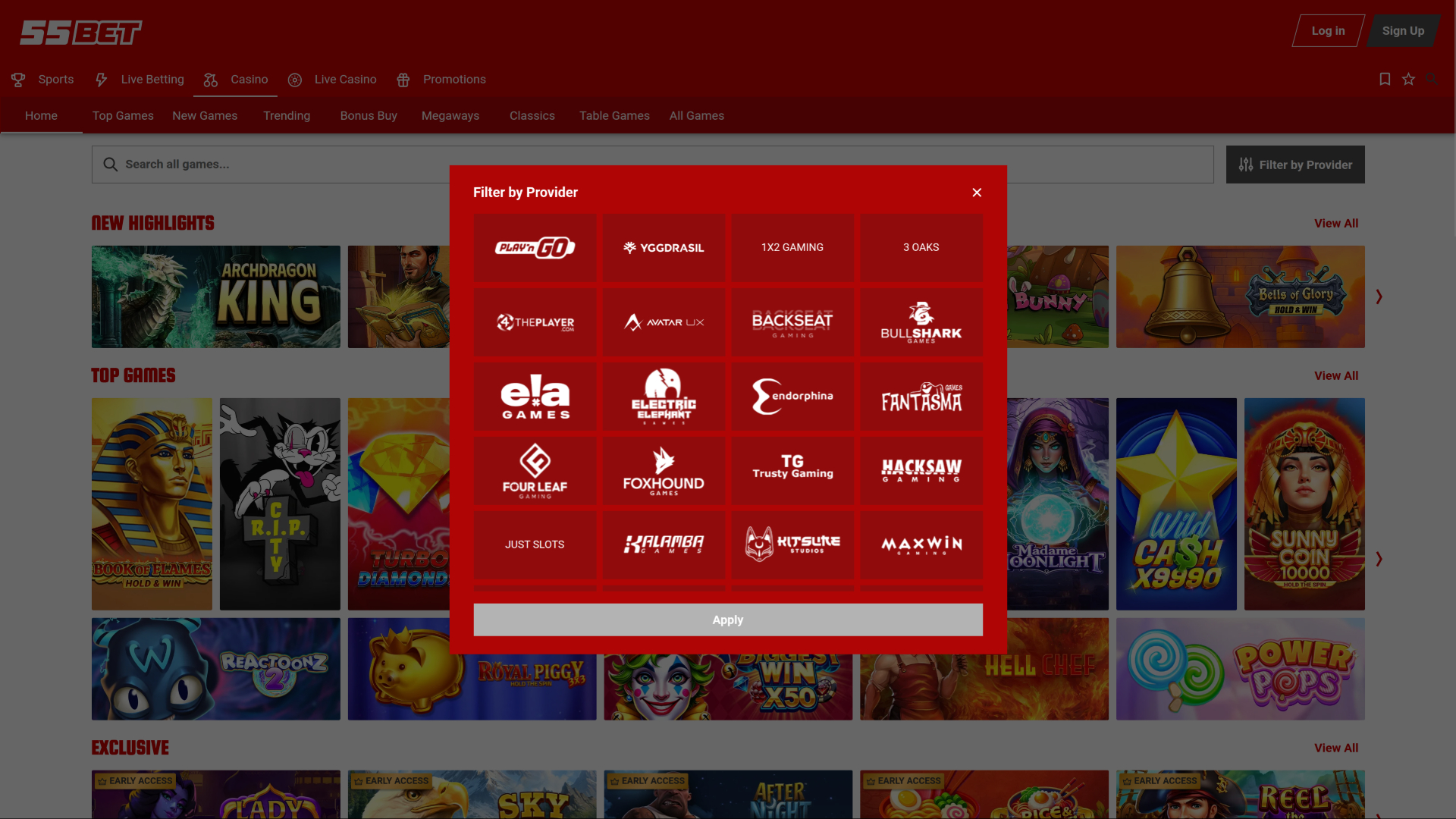Switch to the All Games tab

697,116
